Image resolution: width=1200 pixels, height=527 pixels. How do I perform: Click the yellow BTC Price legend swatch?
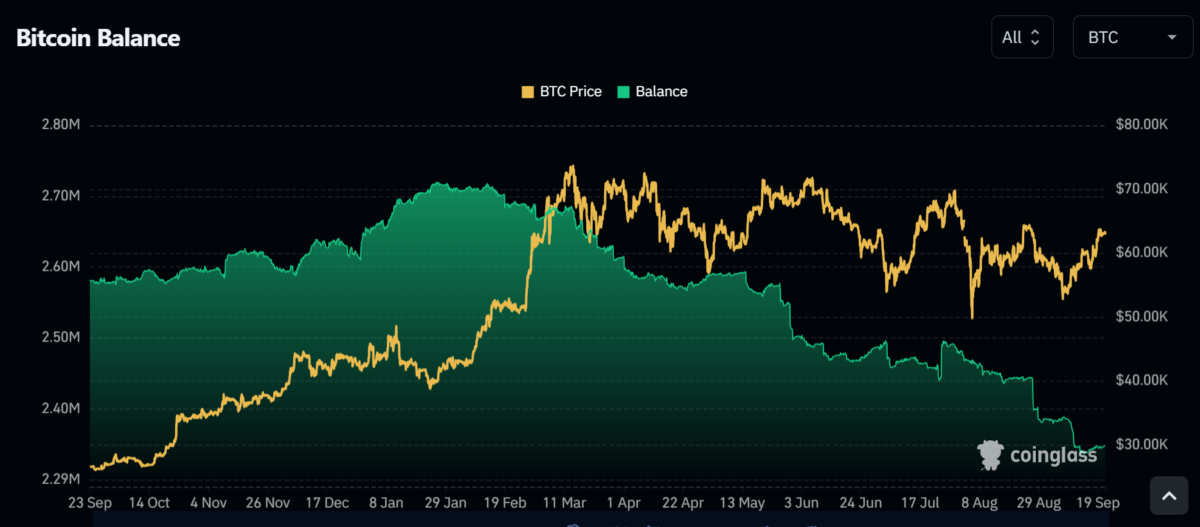(x=527, y=91)
